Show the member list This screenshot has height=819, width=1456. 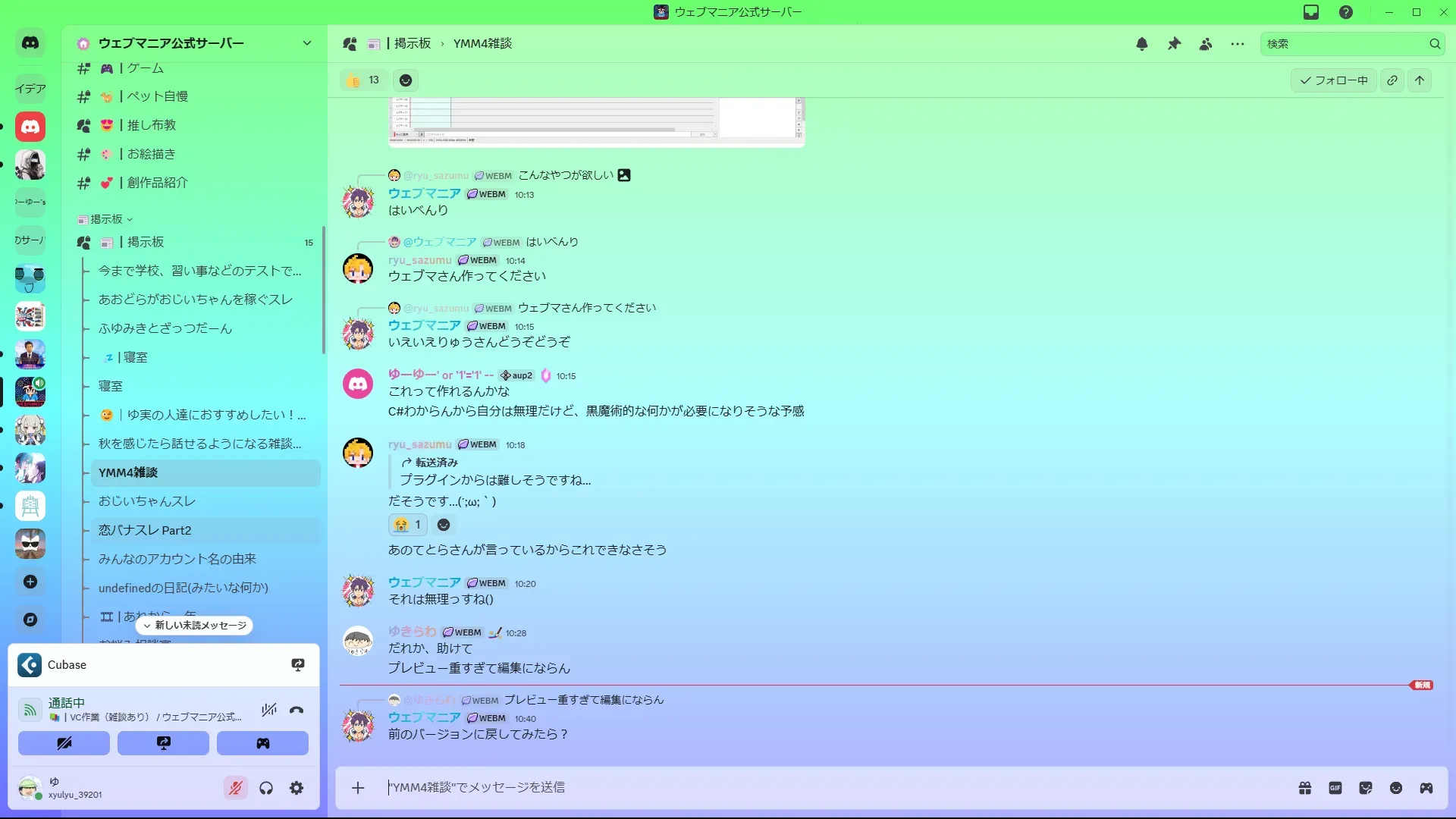[1206, 44]
